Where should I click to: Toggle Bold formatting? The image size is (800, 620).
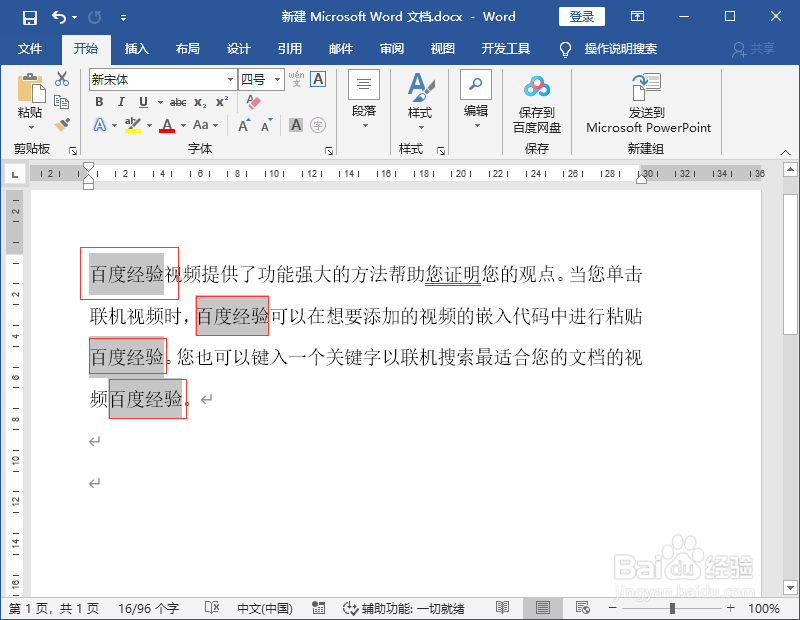[99, 102]
